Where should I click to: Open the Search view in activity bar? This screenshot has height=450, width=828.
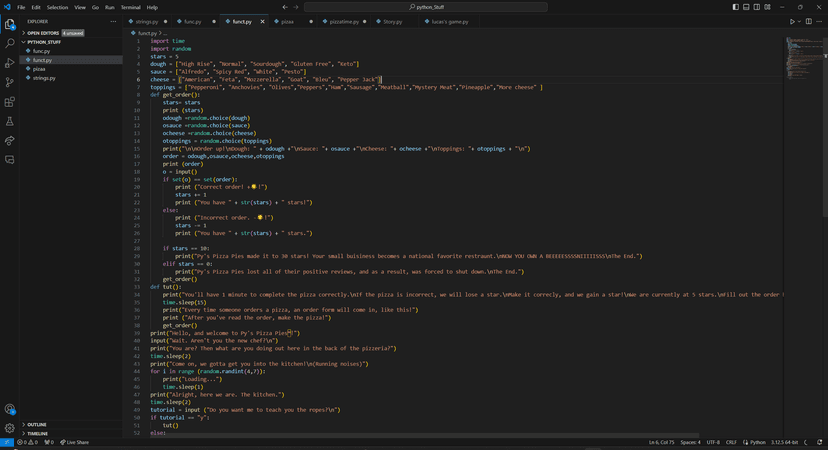click(x=10, y=43)
